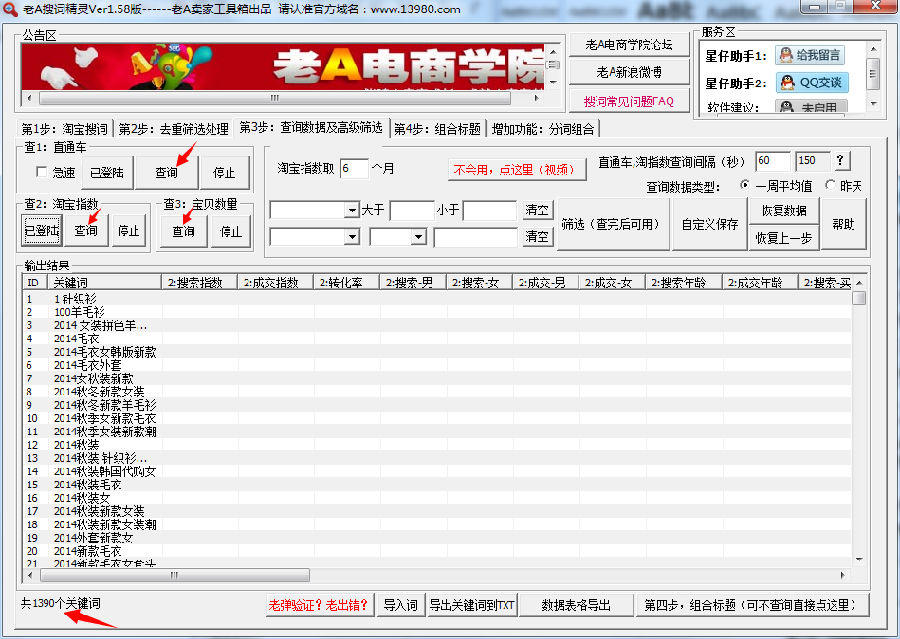Click 服务区 vertical scrollbar
The image size is (900, 639).
[873, 74]
